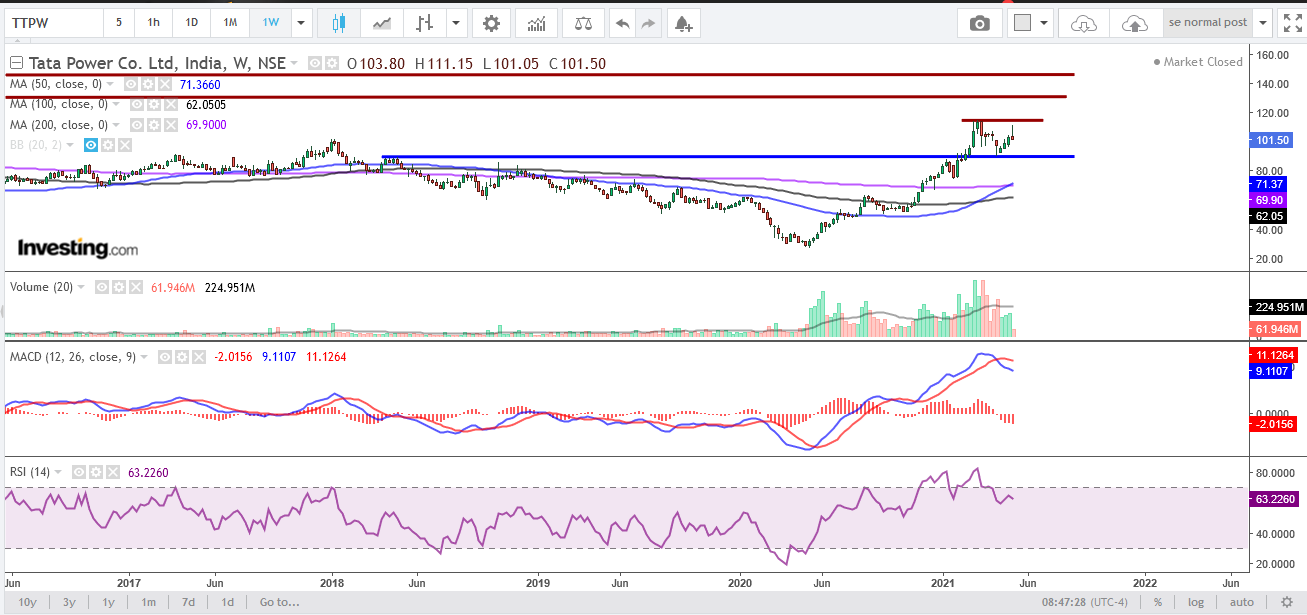Open settings gear for Volume indicator

coord(118,287)
